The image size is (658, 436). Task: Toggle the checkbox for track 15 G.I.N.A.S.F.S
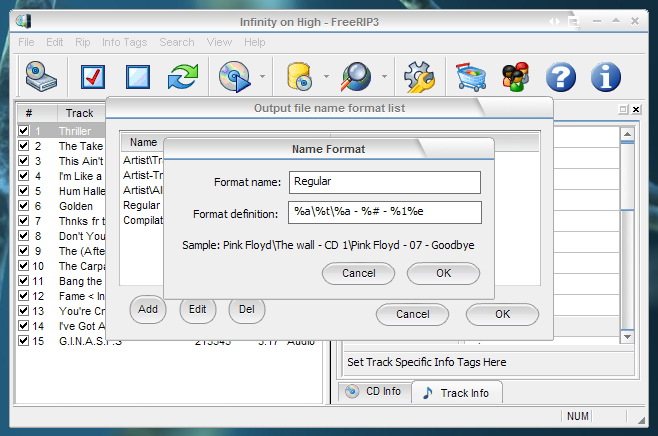24,341
